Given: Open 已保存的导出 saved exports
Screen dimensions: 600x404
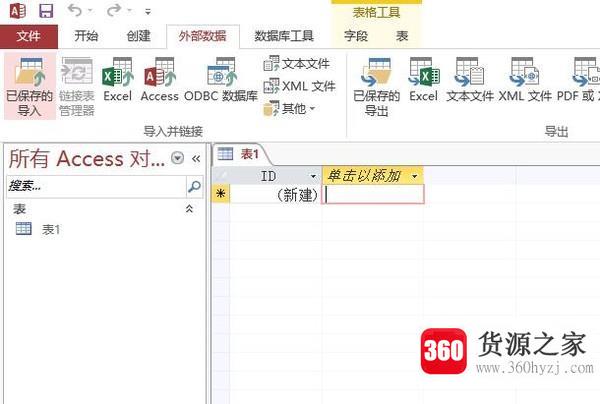Looking at the screenshot, I should tap(377, 87).
